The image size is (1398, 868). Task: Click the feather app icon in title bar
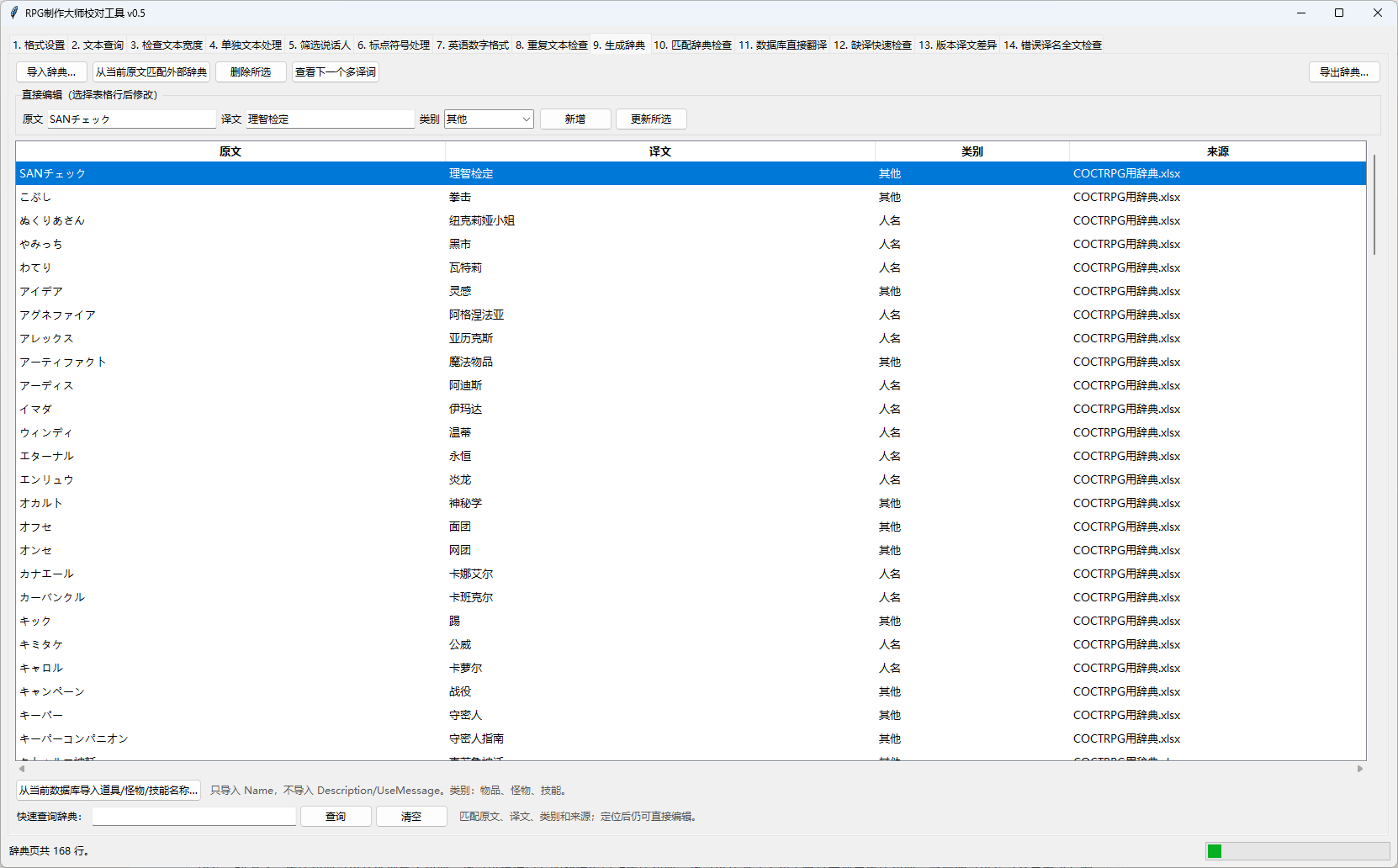(13, 13)
